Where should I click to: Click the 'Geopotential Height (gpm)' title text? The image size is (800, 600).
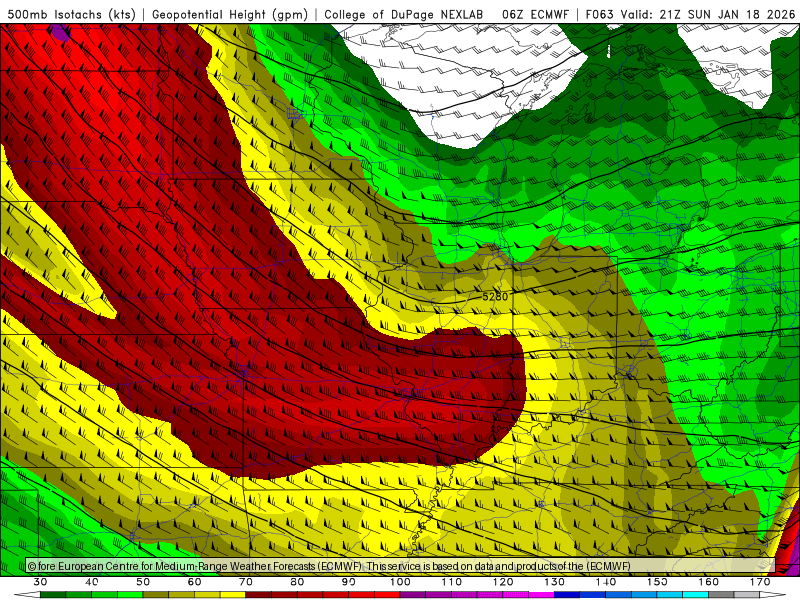click(230, 14)
